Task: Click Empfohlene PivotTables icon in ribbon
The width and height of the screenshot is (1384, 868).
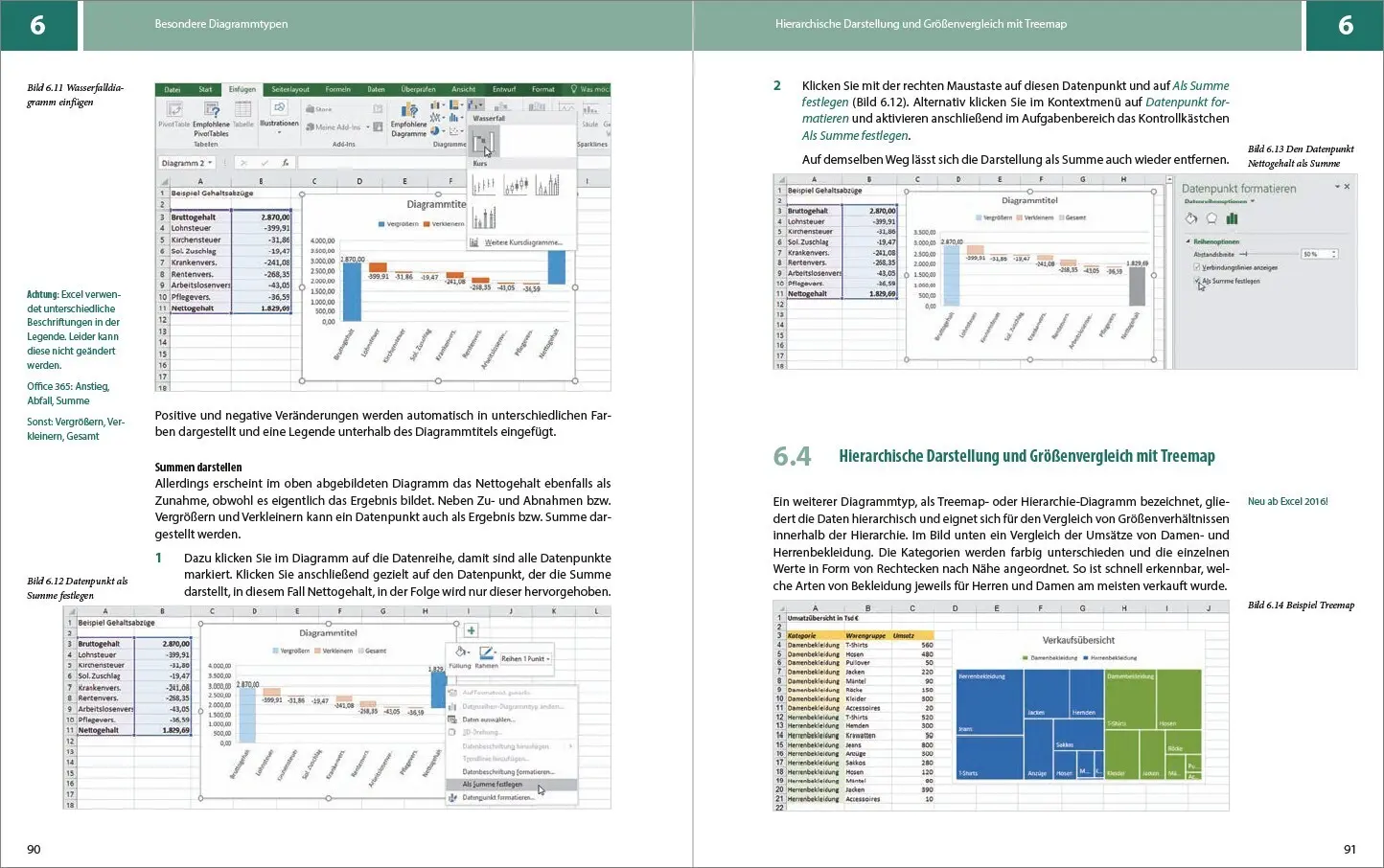Action: [212, 110]
